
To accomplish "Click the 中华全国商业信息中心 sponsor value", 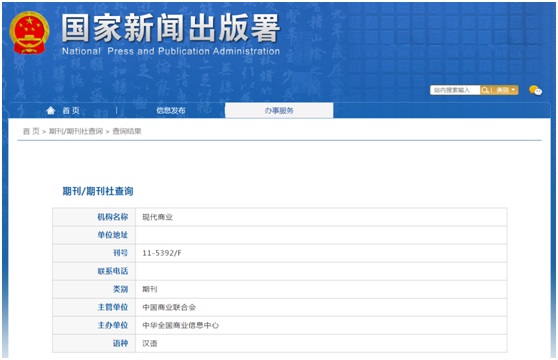I will [x=180, y=325].
